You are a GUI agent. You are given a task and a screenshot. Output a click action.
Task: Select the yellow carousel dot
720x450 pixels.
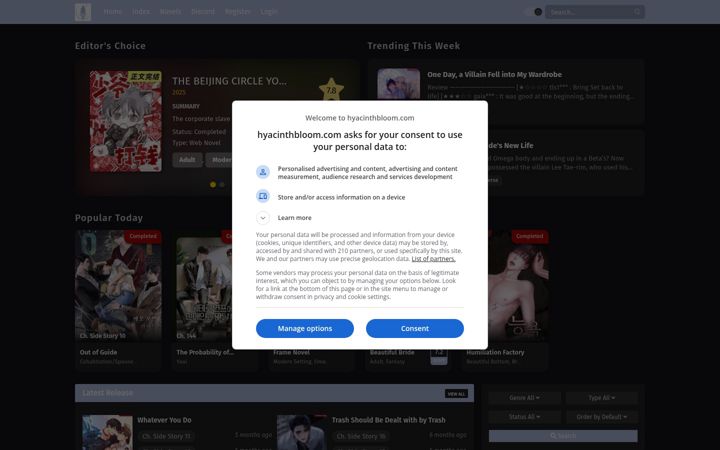tap(213, 185)
